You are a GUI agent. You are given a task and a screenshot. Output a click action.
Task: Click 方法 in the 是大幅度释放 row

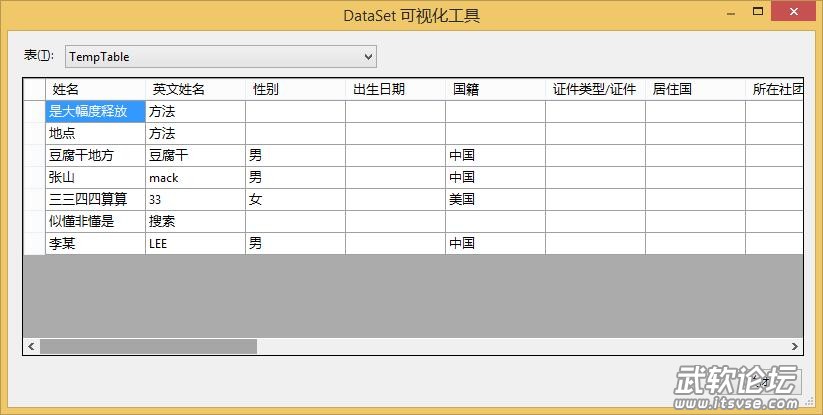(195, 112)
